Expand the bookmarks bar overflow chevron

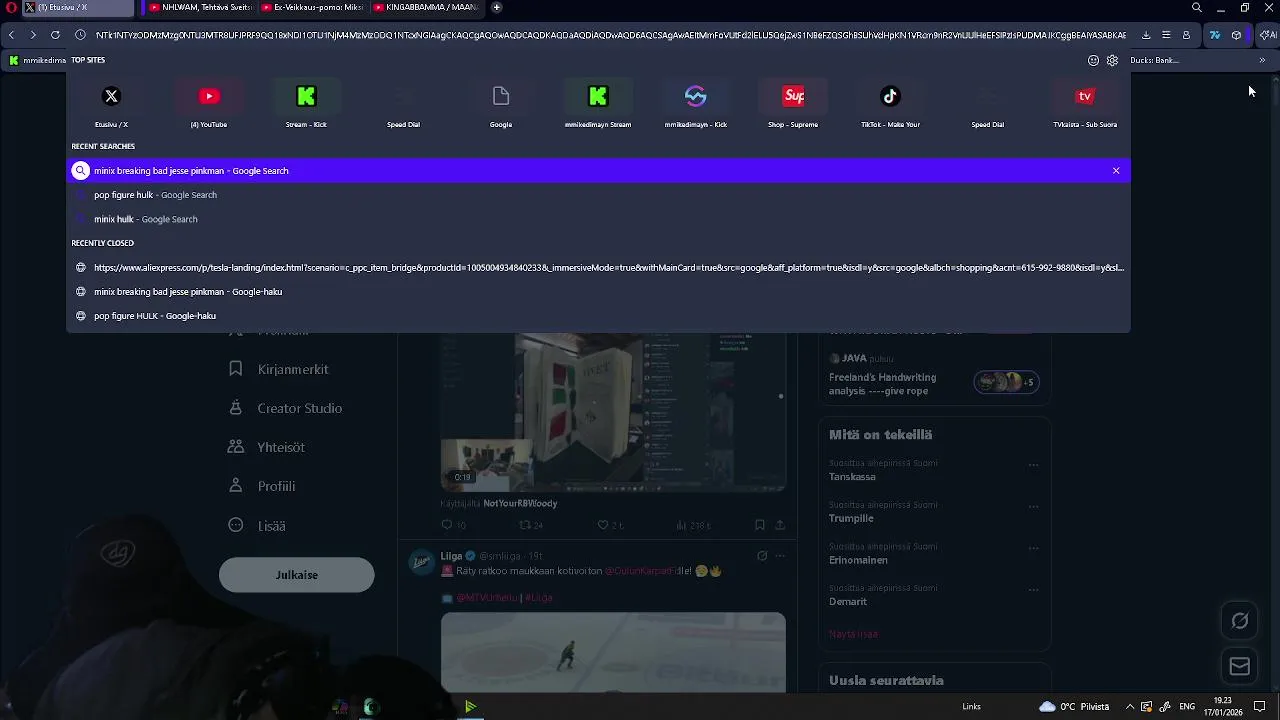1262,60
